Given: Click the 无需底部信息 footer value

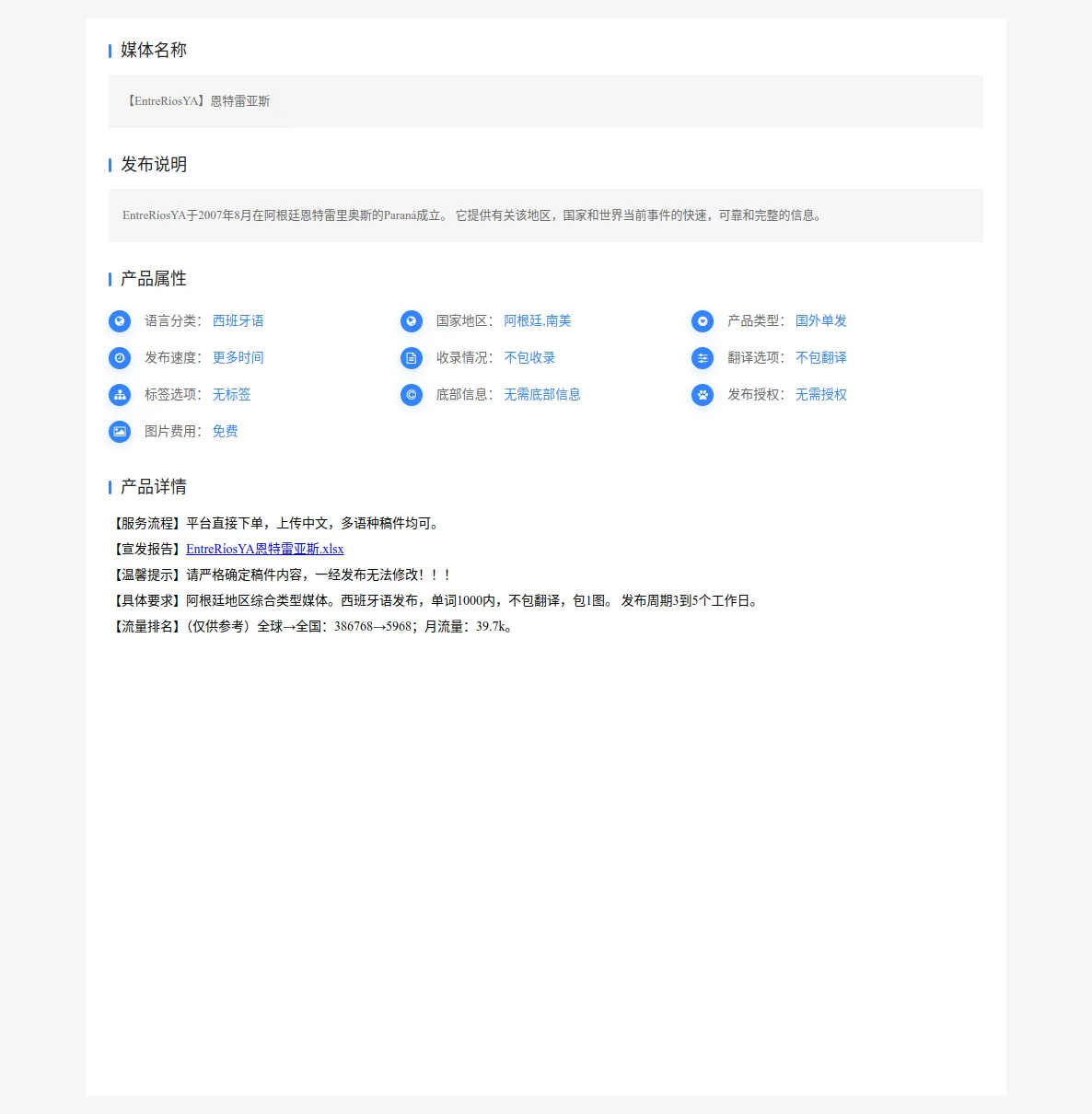Looking at the screenshot, I should [x=542, y=395].
